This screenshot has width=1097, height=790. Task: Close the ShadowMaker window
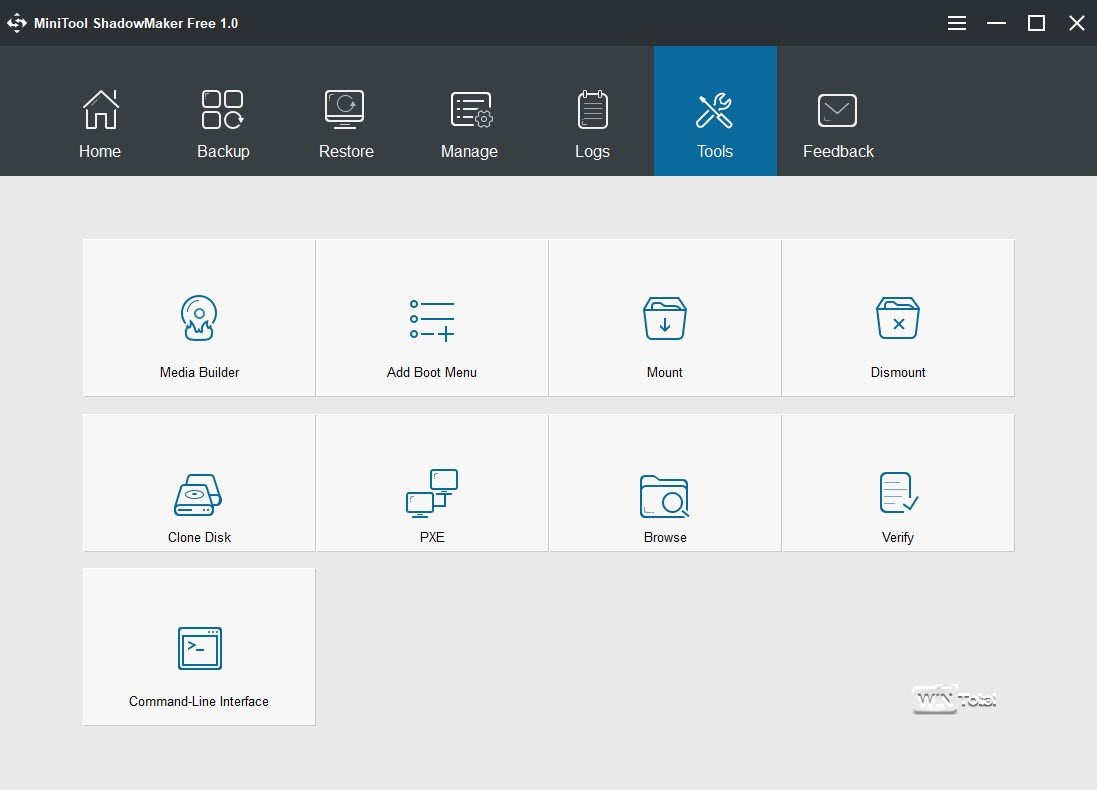1077,23
